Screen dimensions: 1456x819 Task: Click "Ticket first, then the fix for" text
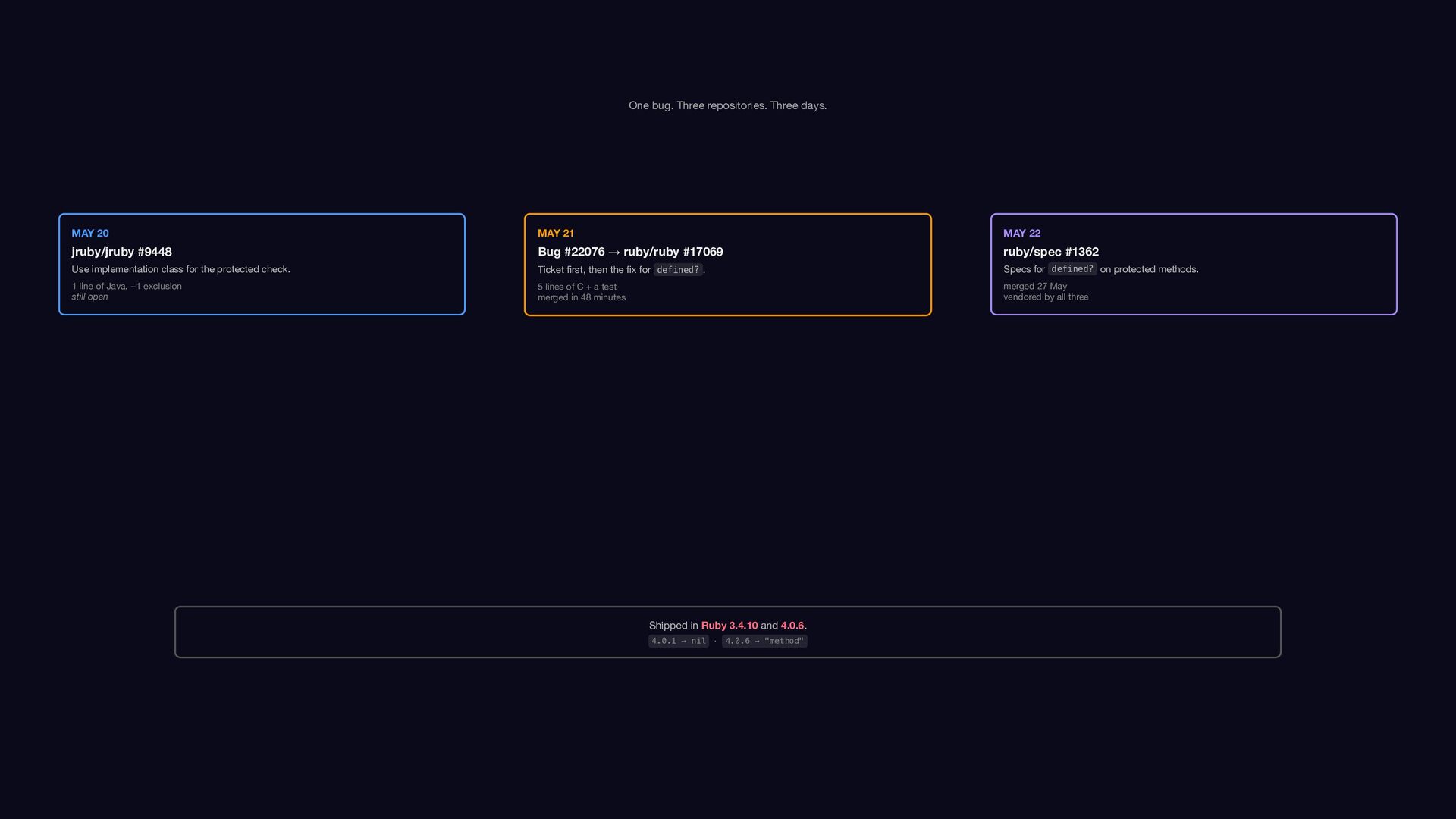(x=594, y=270)
